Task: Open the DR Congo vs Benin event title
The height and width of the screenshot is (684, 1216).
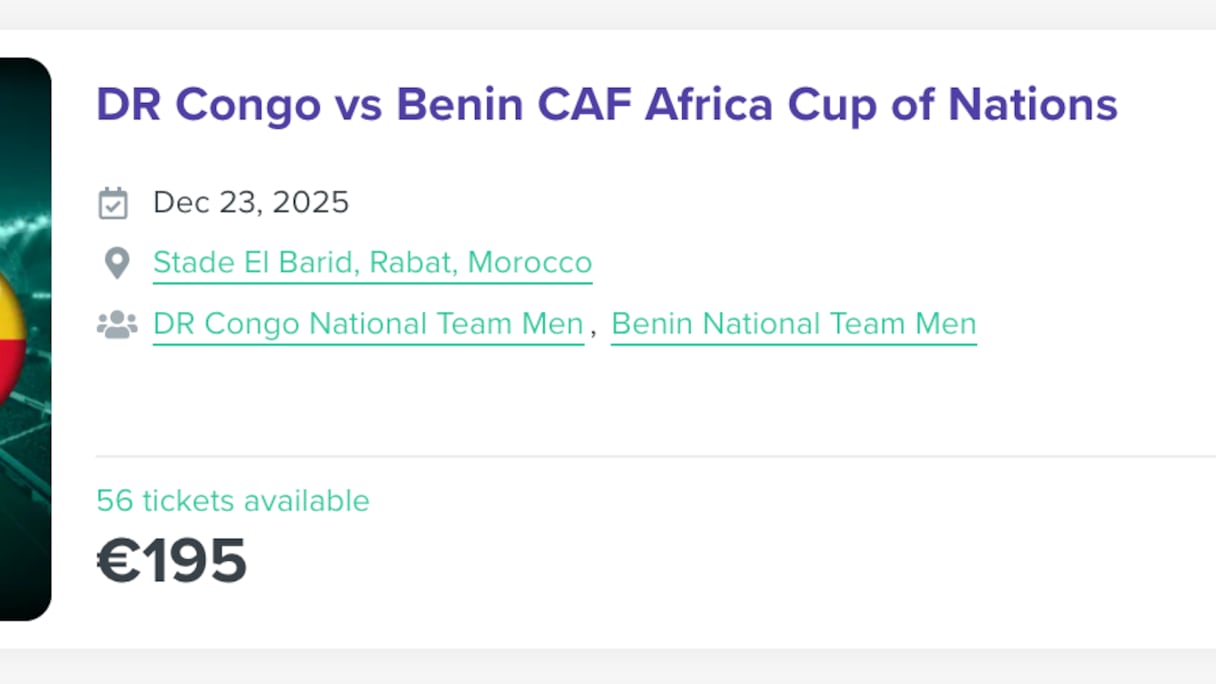Action: [x=606, y=104]
